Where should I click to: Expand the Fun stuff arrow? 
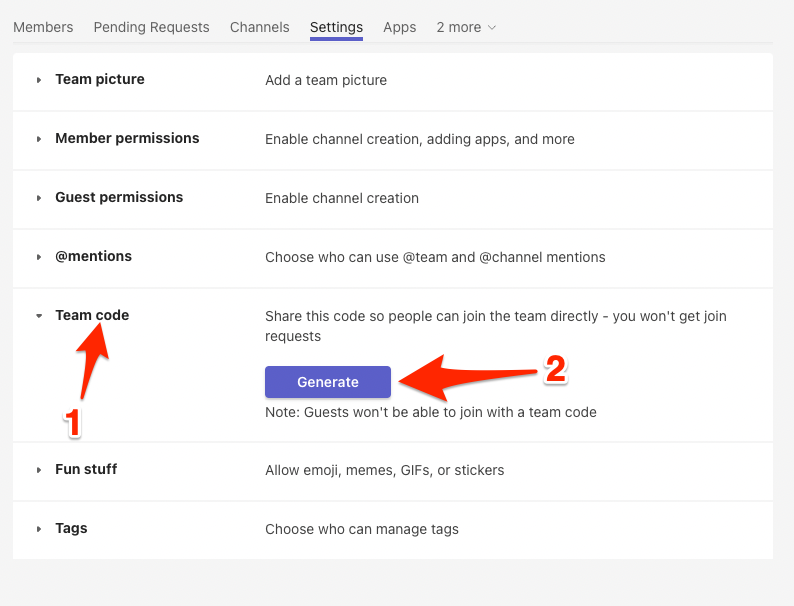[38, 470]
